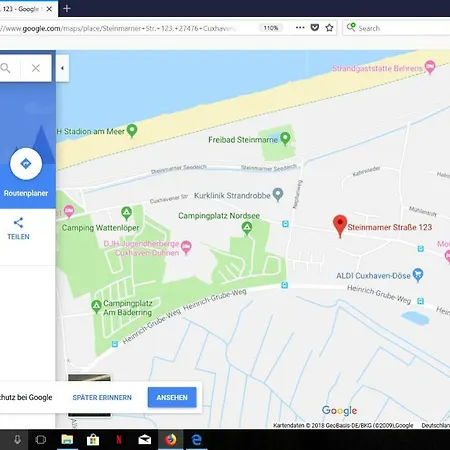Screen dimensions: 450x450
Task: Click Kurklinik Strandrobbe map marker
Action: click(278, 195)
